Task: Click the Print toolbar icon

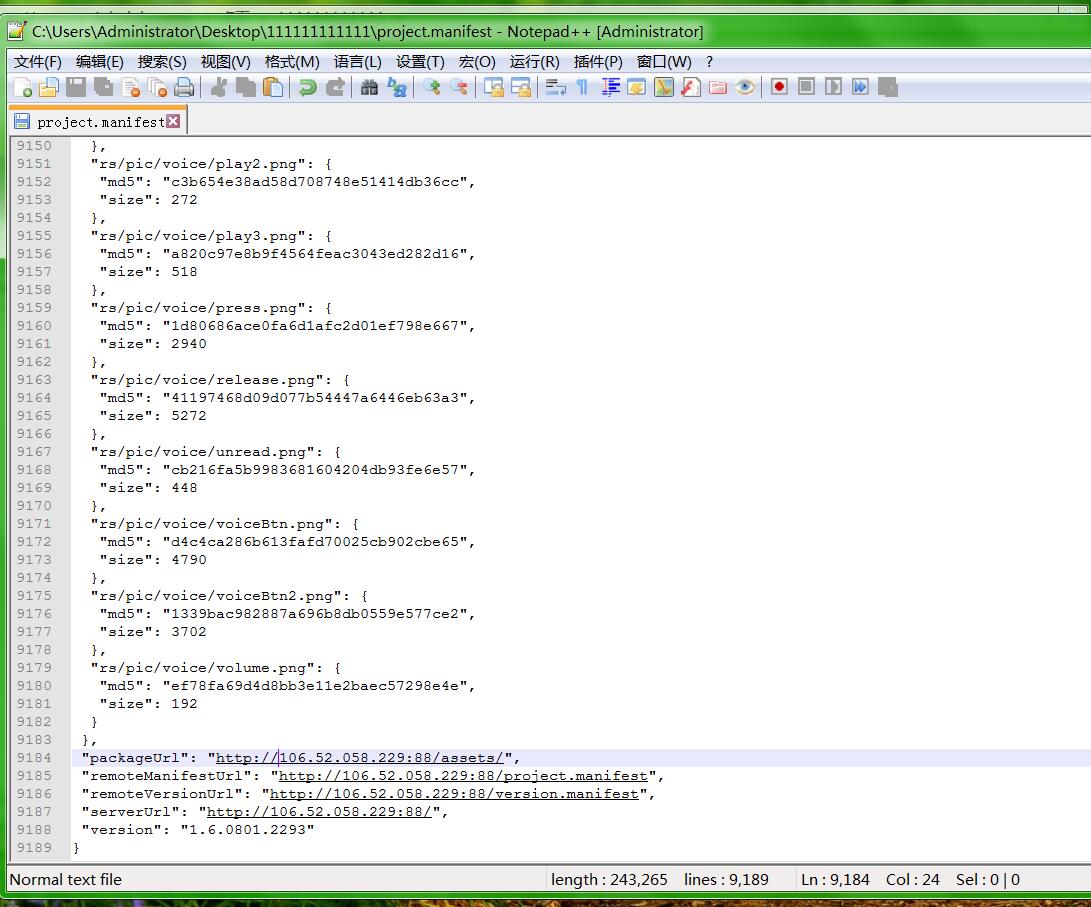Action: click(184, 88)
